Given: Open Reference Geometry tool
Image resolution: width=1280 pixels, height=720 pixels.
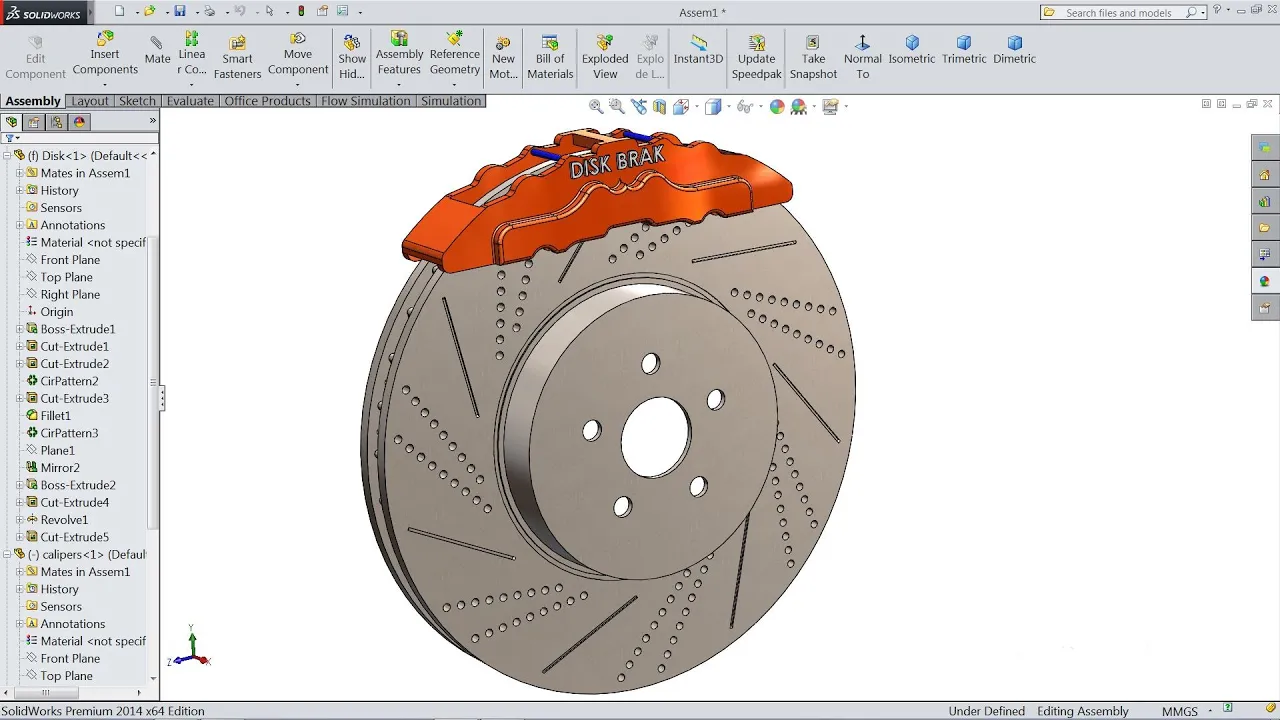Looking at the screenshot, I should point(455,54).
